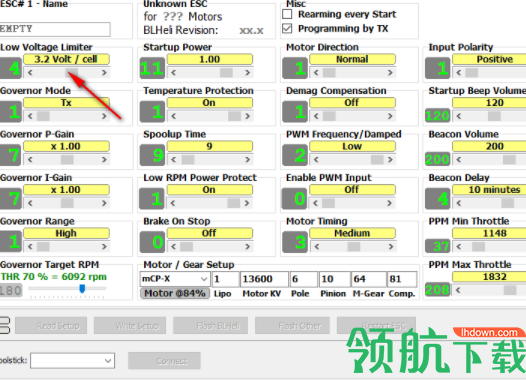The height and width of the screenshot is (380, 526).
Task: Decrease Governor P-Gain with left arrow
Action: [x=30, y=160]
